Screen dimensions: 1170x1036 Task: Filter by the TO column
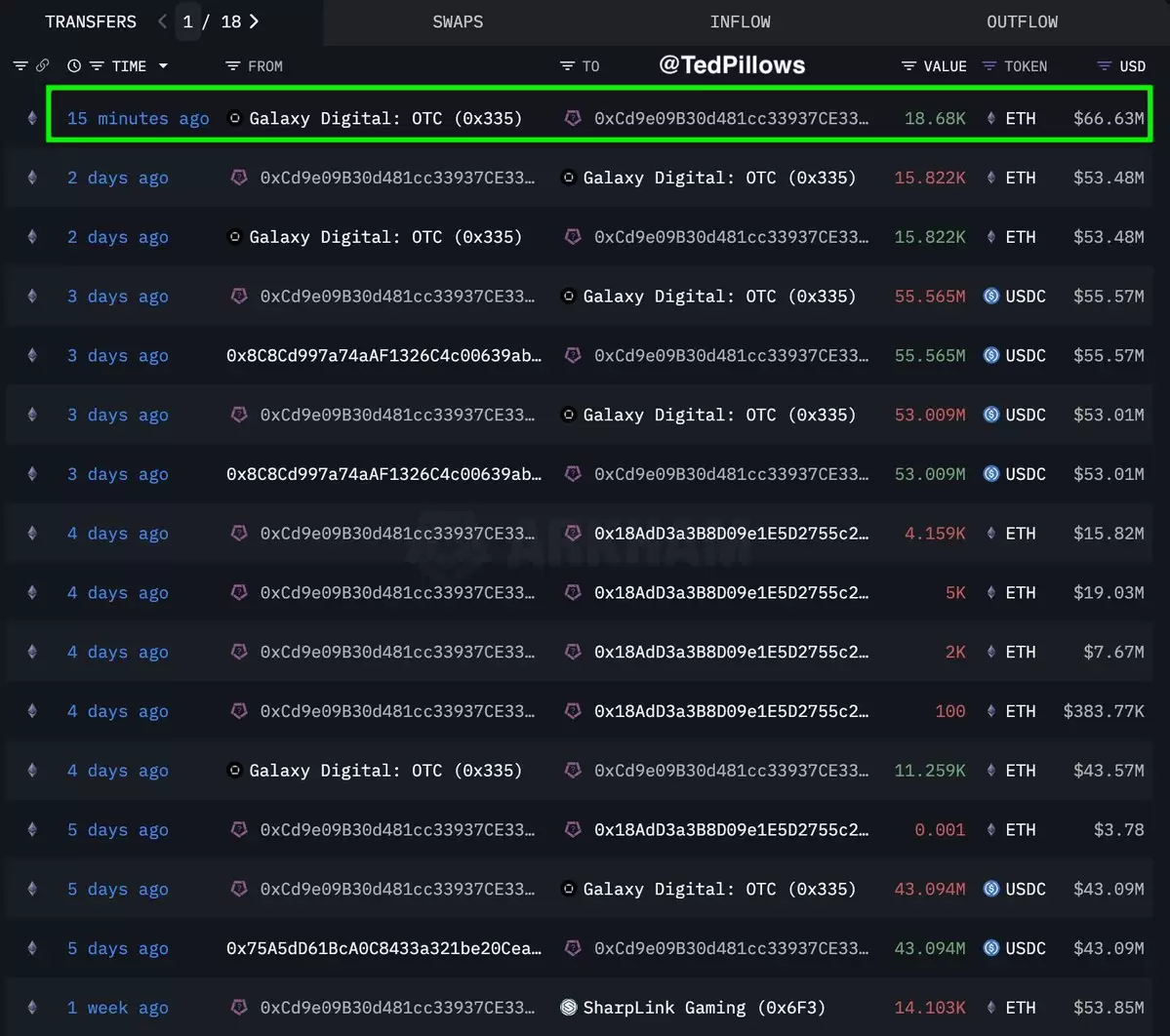567,66
